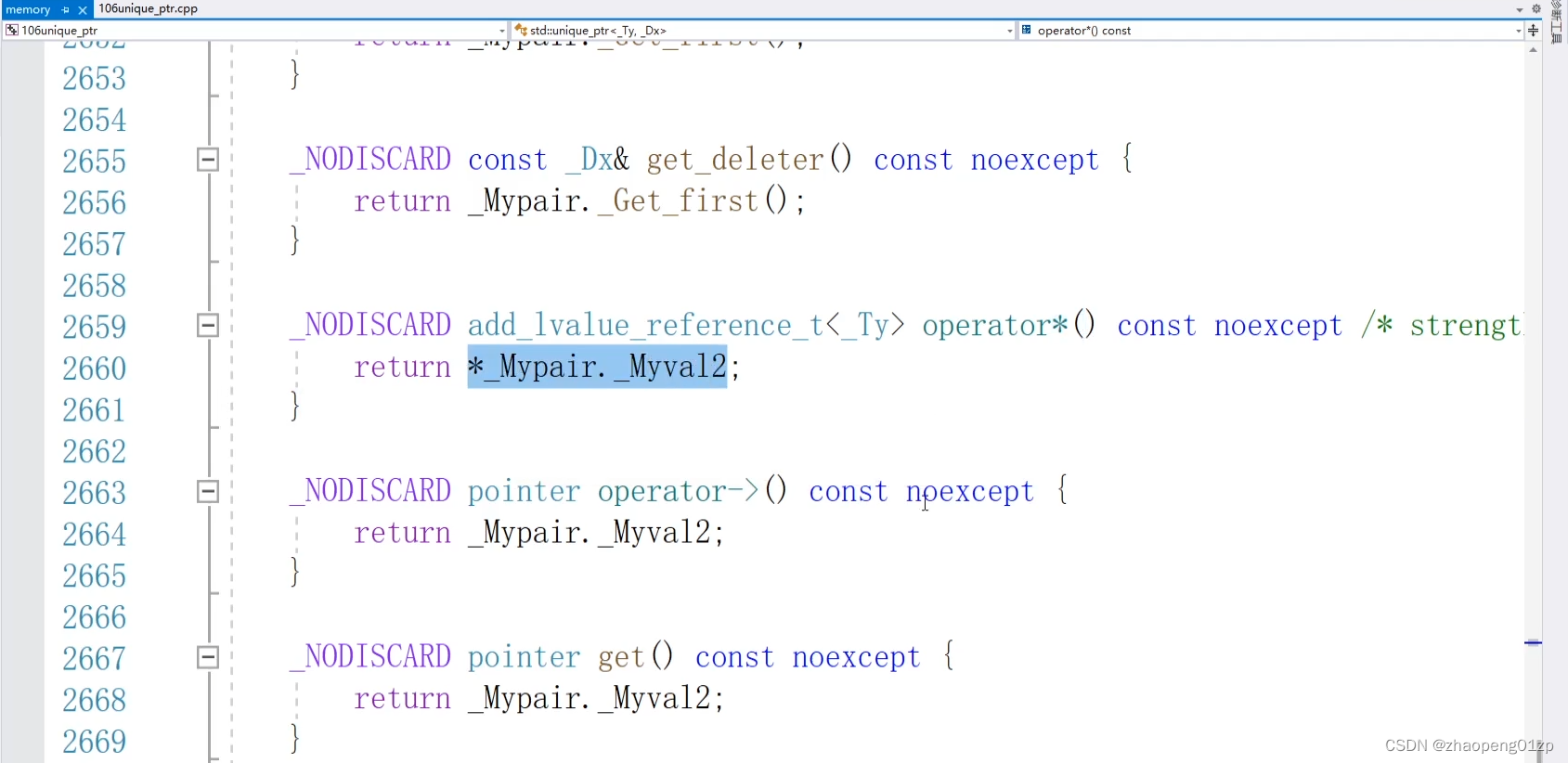Click add_lvalue_reference_t on line 2659
This screenshot has height=763, width=1568.
pyautogui.click(x=645, y=326)
